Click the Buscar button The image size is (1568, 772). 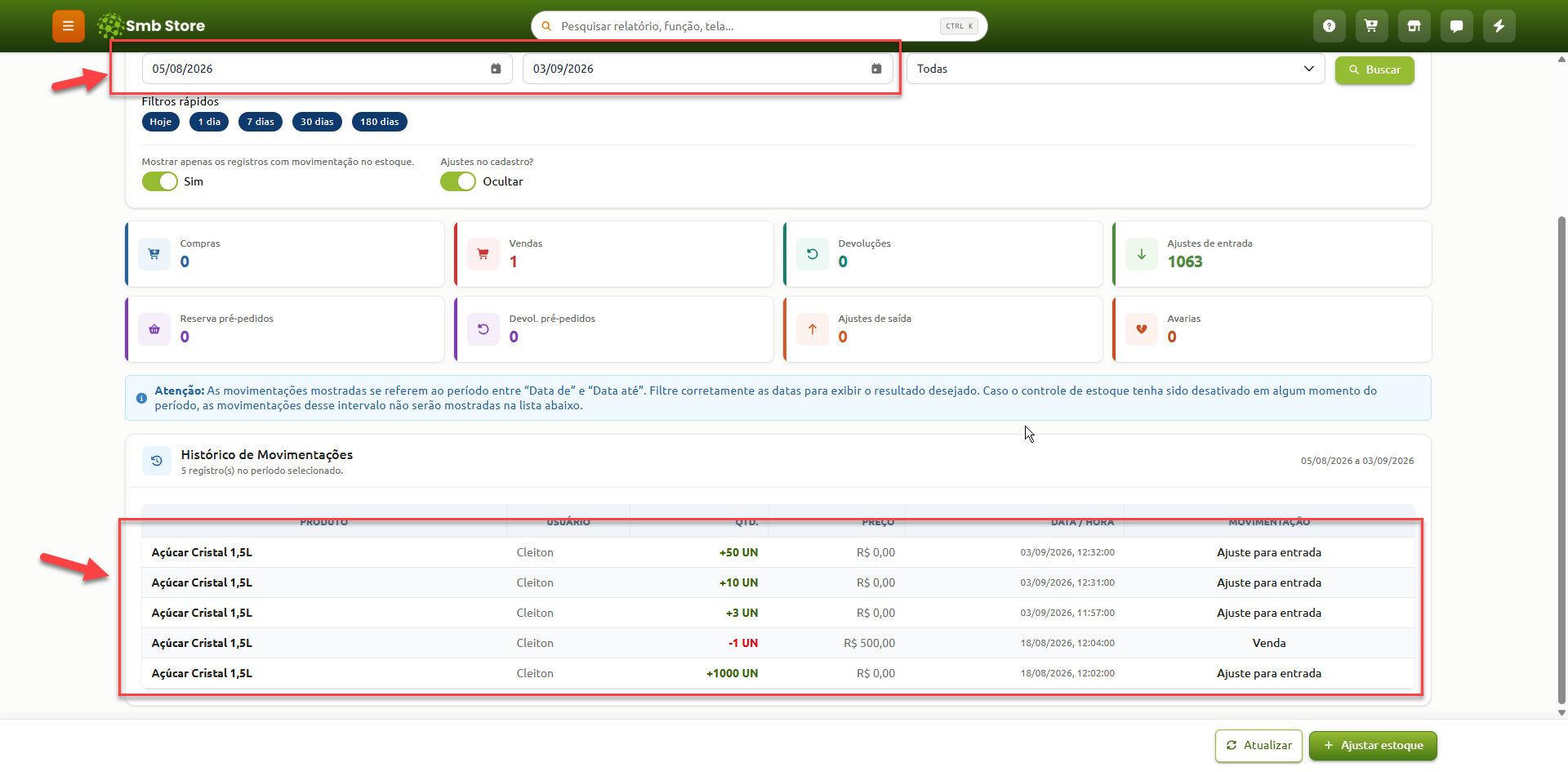coord(1374,69)
